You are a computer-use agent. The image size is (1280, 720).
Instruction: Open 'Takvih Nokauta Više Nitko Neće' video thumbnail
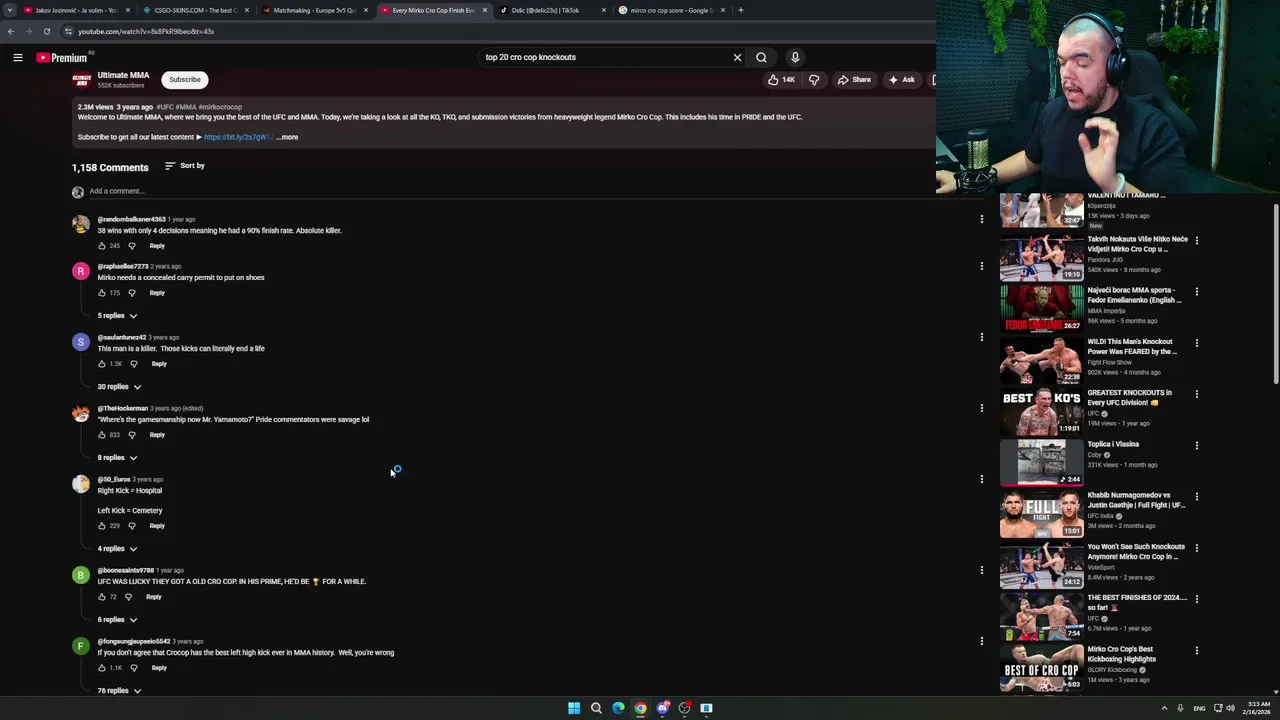[1041, 258]
